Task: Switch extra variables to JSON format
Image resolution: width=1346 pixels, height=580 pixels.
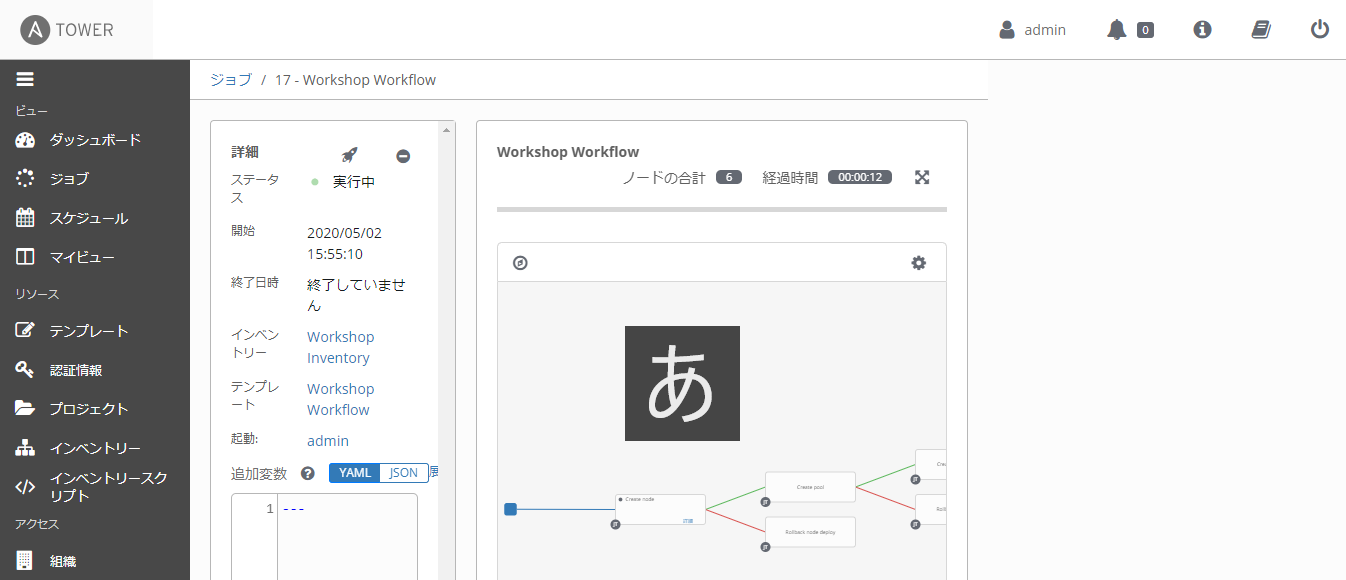Action: tap(402, 472)
